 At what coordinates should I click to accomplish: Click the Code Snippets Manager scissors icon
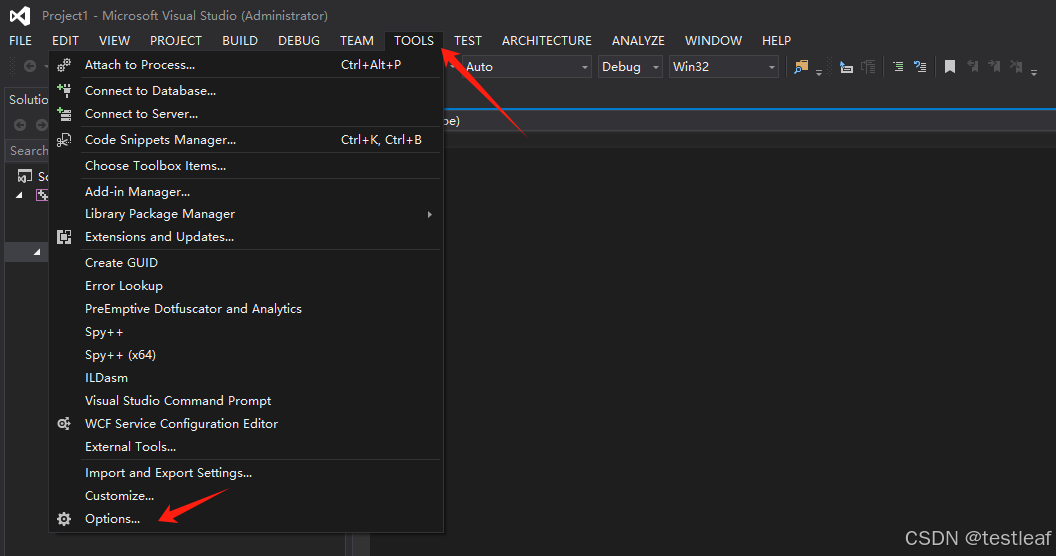[64, 140]
